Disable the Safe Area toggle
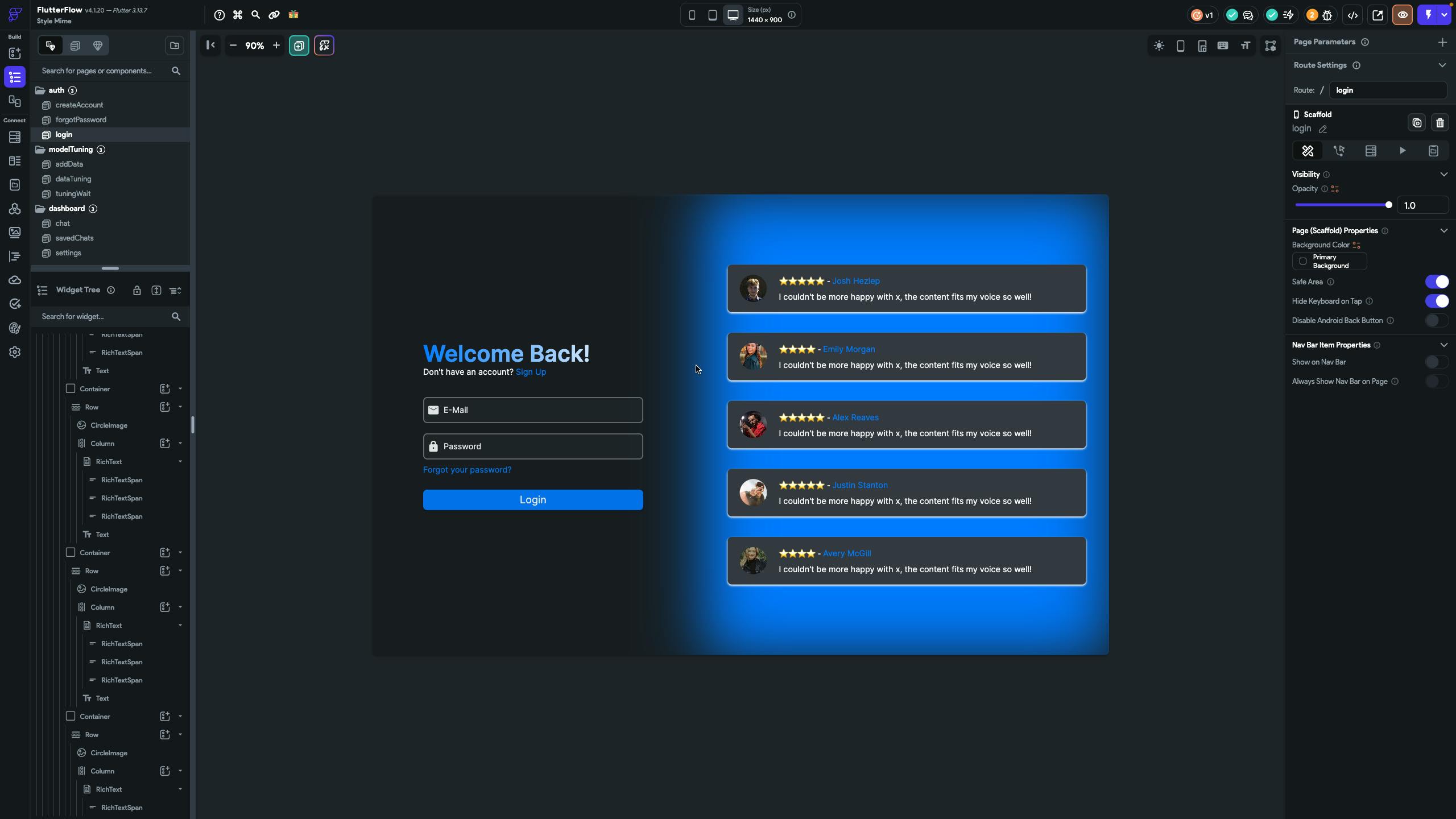This screenshot has height=819, width=1456. (x=1436, y=282)
